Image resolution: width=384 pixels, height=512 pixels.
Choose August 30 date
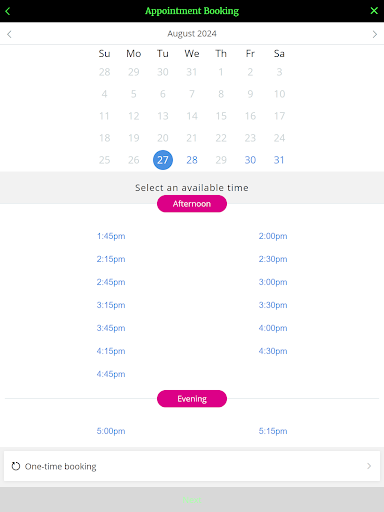tap(250, 160)
